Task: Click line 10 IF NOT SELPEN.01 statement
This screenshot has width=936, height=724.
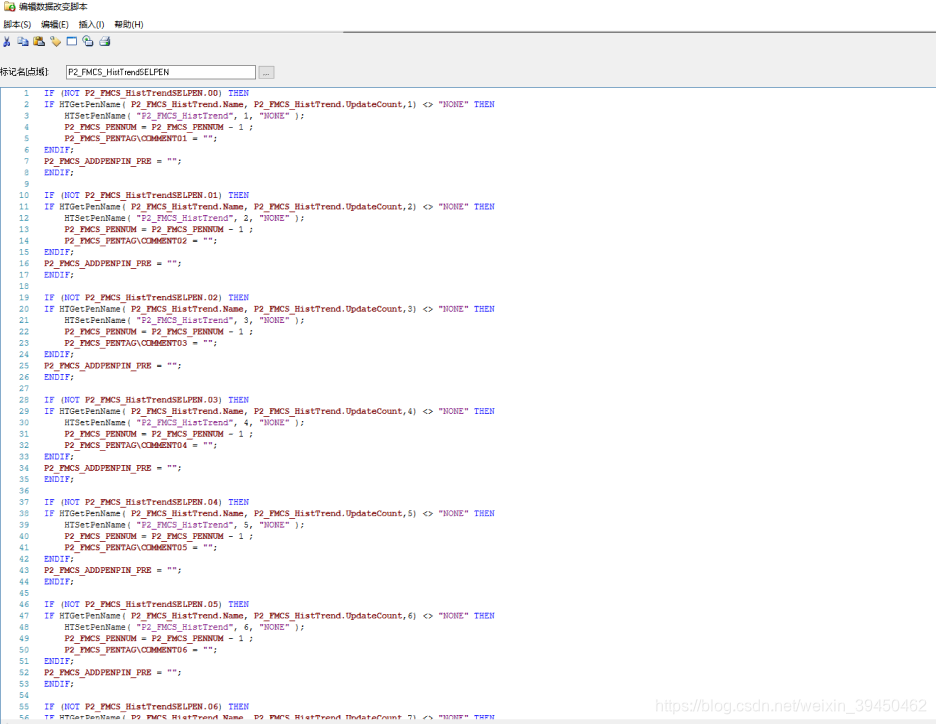Action: pyautogui.click(x=146, y=195)
